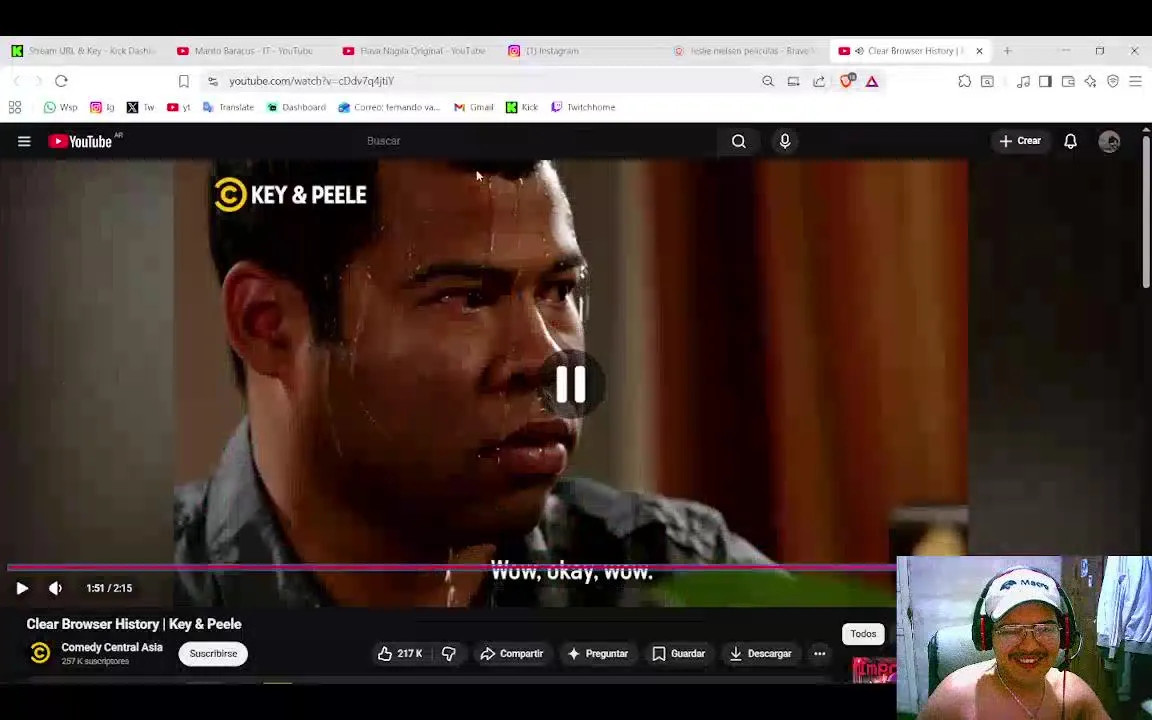The width and height of the screenshot is (1152, 720).
Task: Click the large pause overlay on the video
Action: pyautogui.click(x=571, y=384)
